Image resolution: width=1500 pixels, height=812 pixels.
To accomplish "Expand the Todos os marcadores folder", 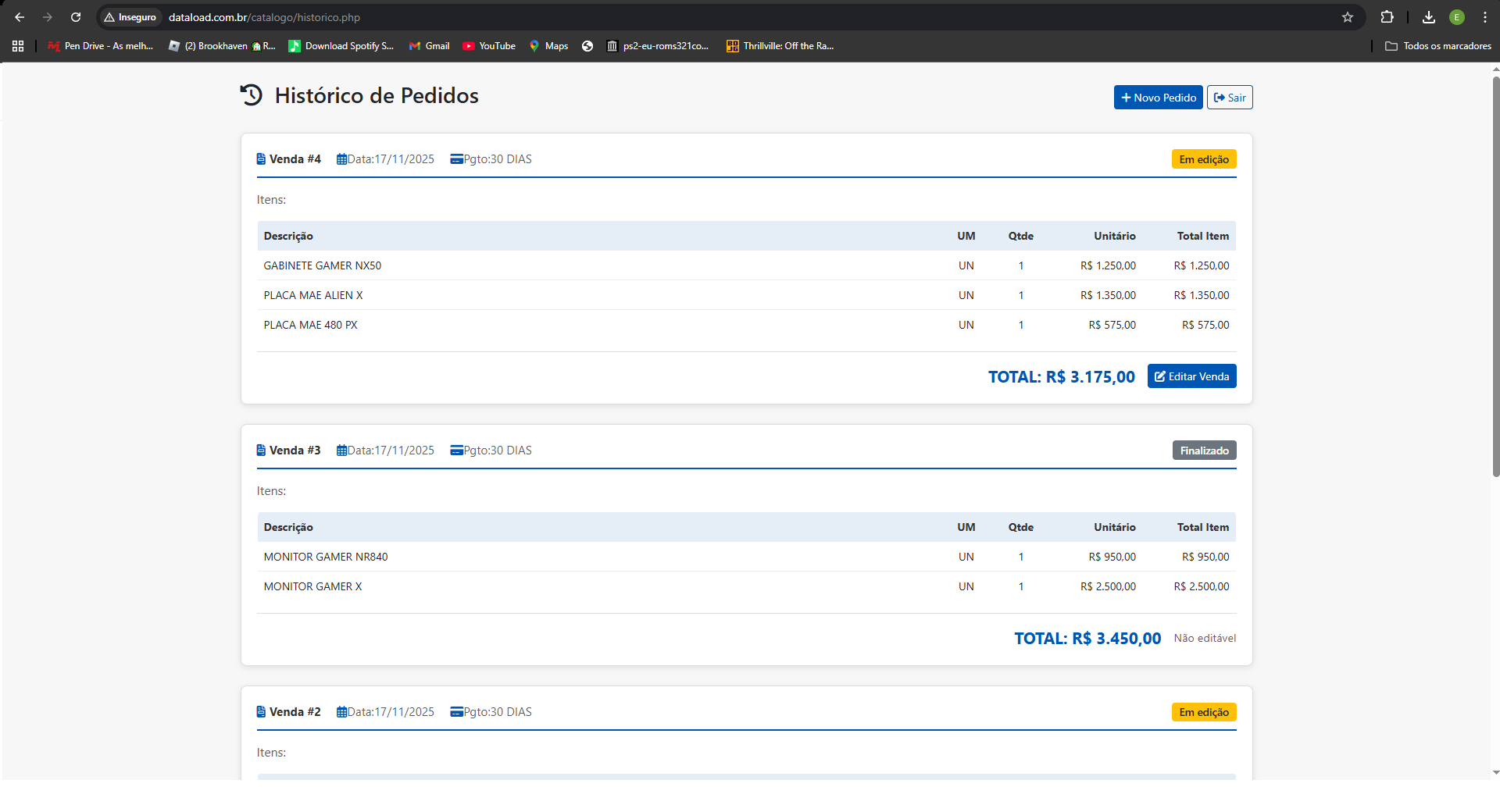I will click(1438, 46).
